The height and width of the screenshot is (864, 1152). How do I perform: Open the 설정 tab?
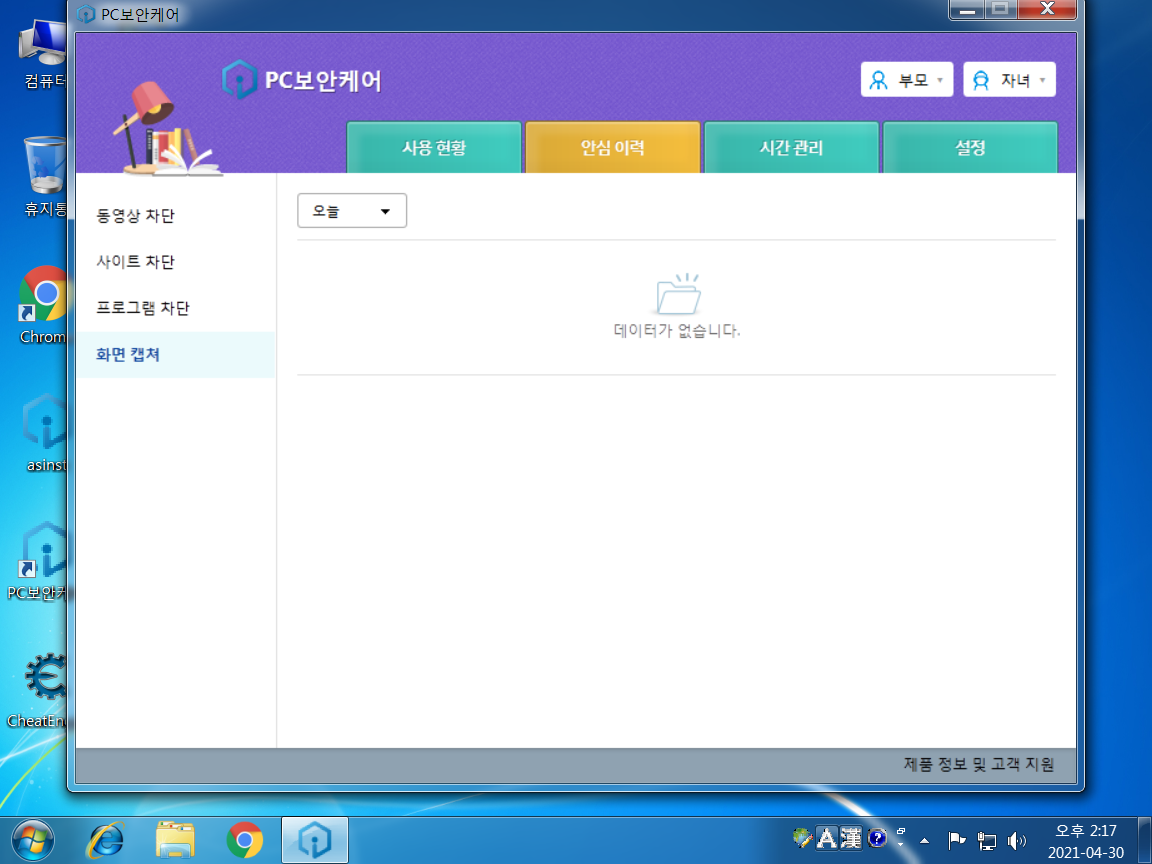(x=970, y=148)
